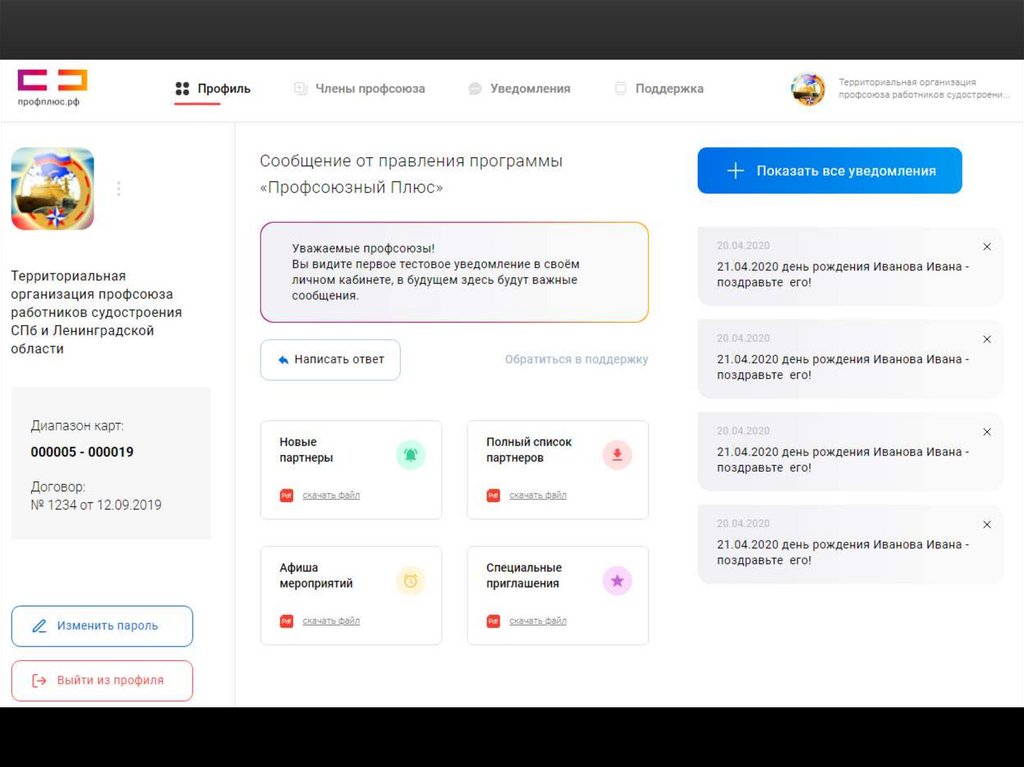This screenshot has height=767, width=1024.
Task: Open the Профиль tab
Action: click(x=213, y=88)
